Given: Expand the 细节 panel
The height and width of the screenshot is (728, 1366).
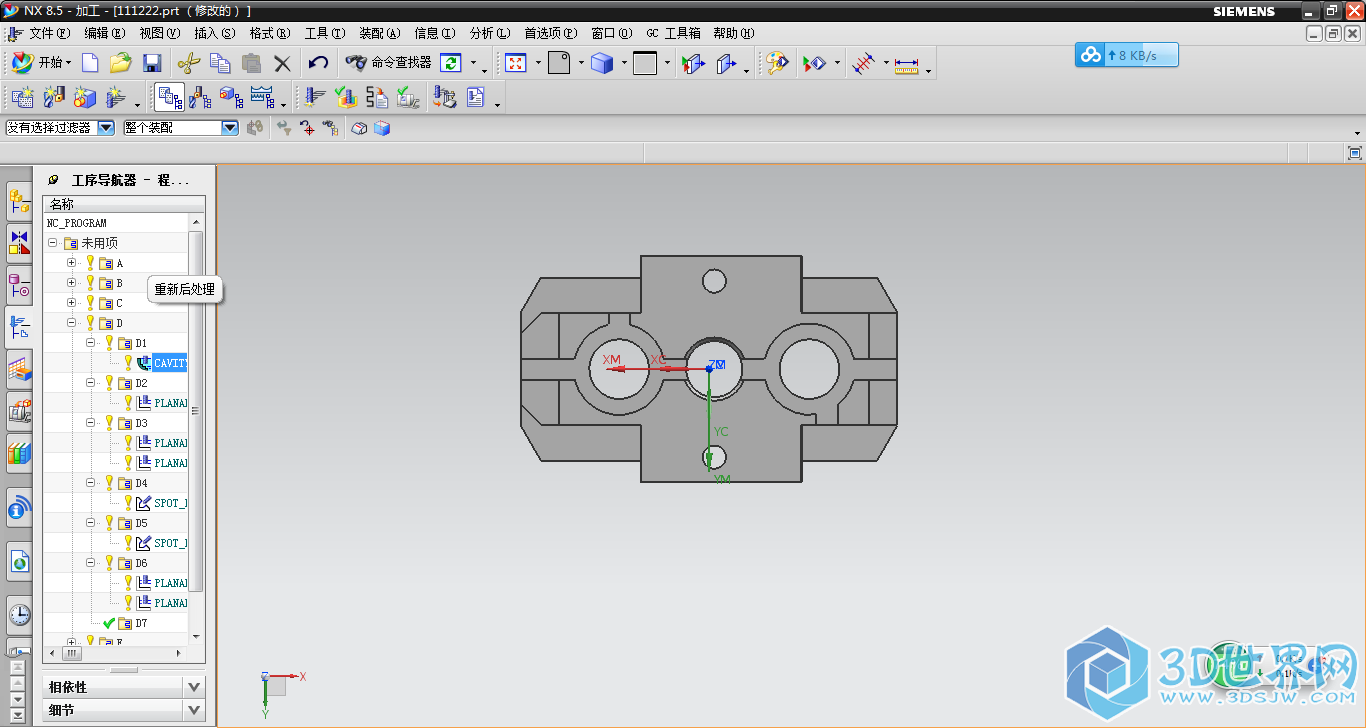Looking at the screenshot, I should [x=194, y=710].
